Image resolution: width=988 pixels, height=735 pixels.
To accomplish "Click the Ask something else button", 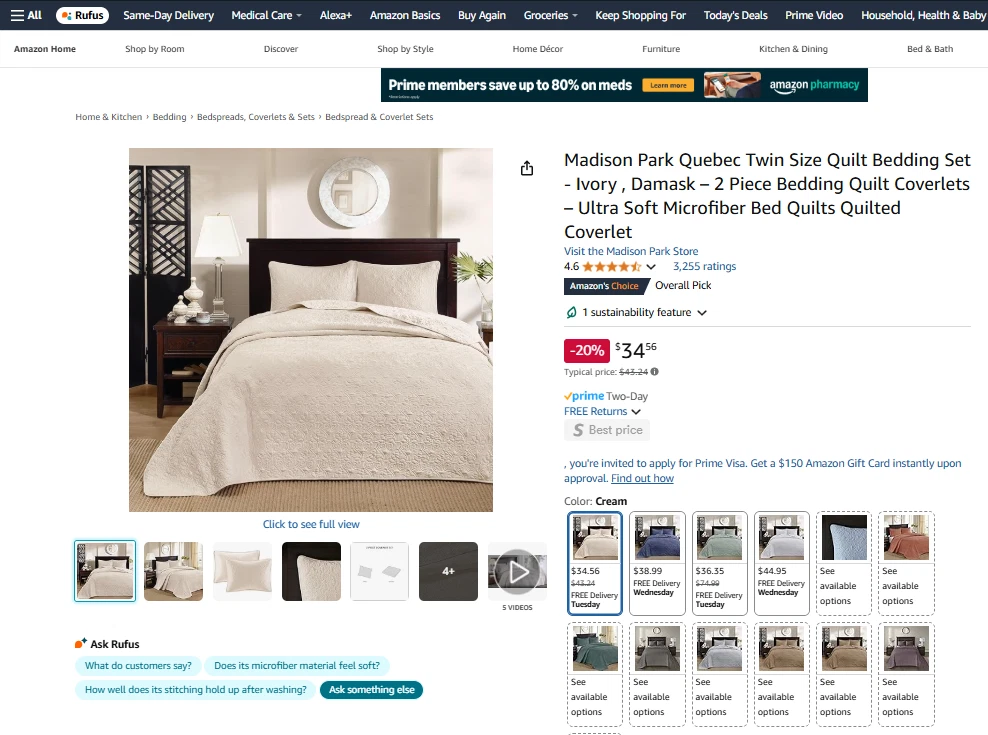I will tap(372, 690).
